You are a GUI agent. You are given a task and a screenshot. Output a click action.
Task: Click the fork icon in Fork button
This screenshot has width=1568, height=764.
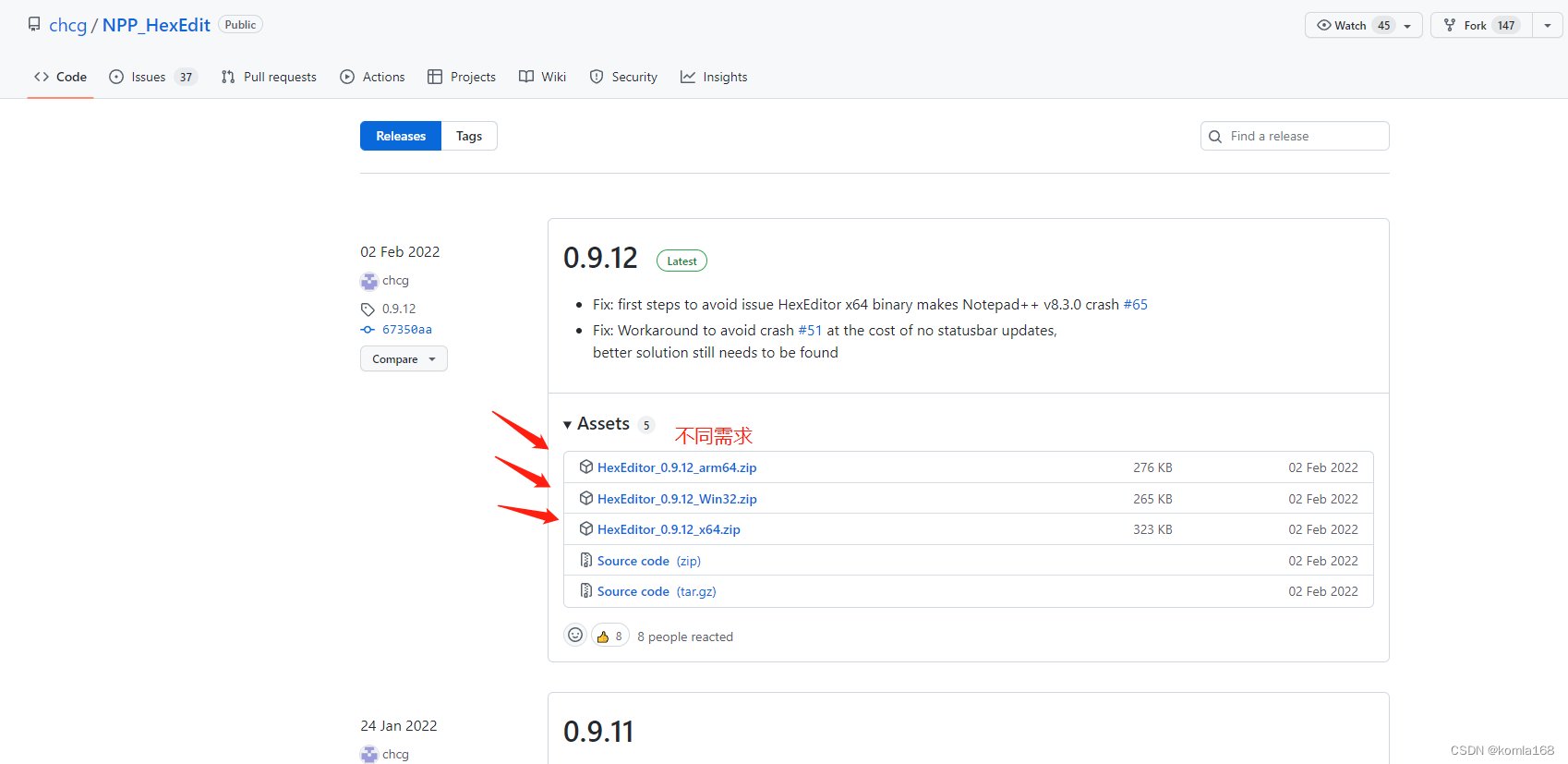click(x=1450, y=25)
